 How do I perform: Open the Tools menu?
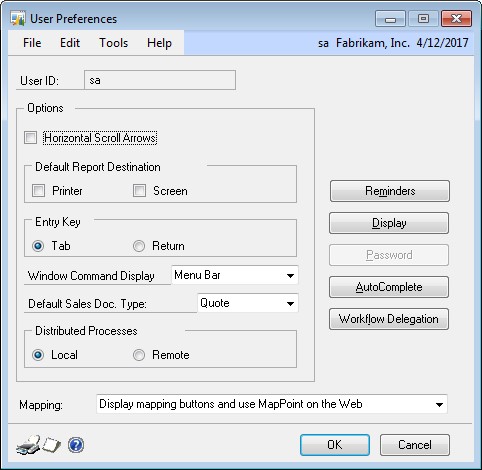coord(113,43)
